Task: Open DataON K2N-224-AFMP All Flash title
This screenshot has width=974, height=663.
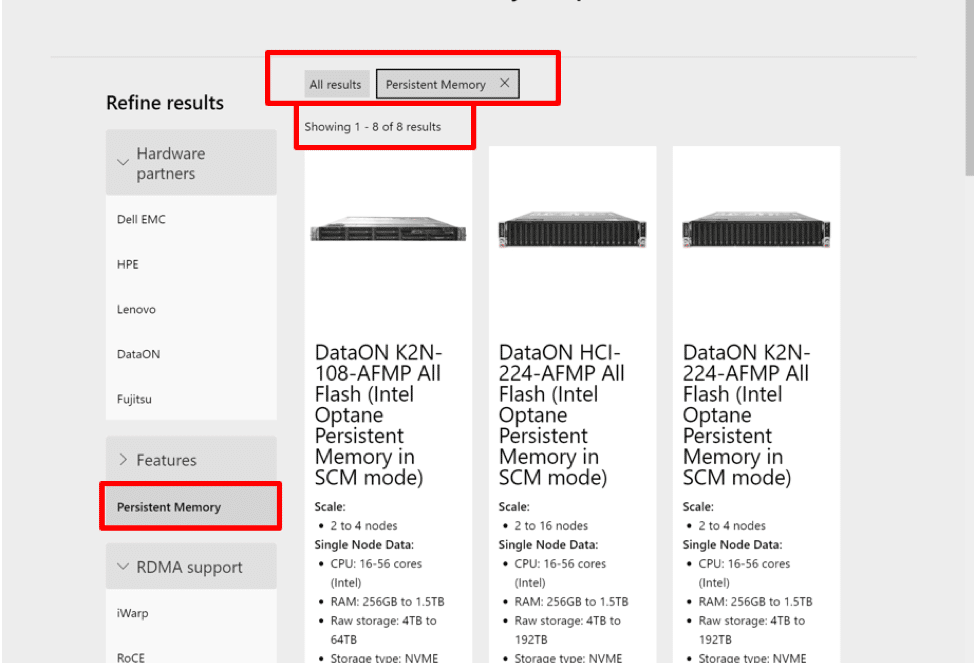Action: (746, 414)
